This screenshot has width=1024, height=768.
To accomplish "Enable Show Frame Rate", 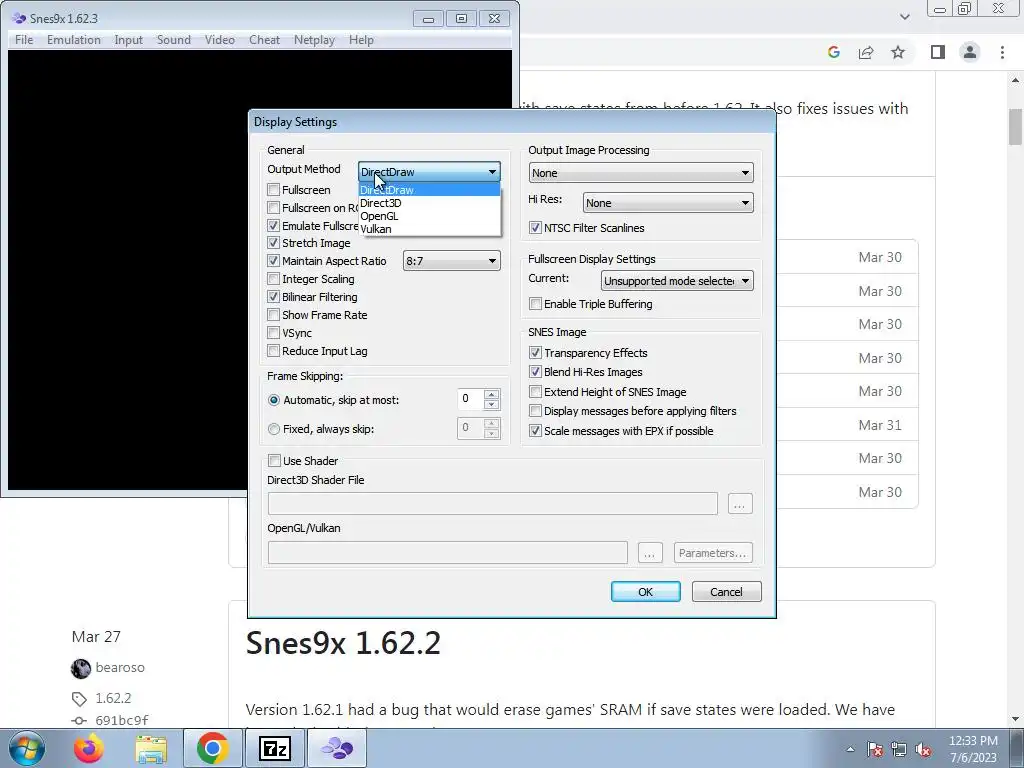I will [x=274, y=315].
